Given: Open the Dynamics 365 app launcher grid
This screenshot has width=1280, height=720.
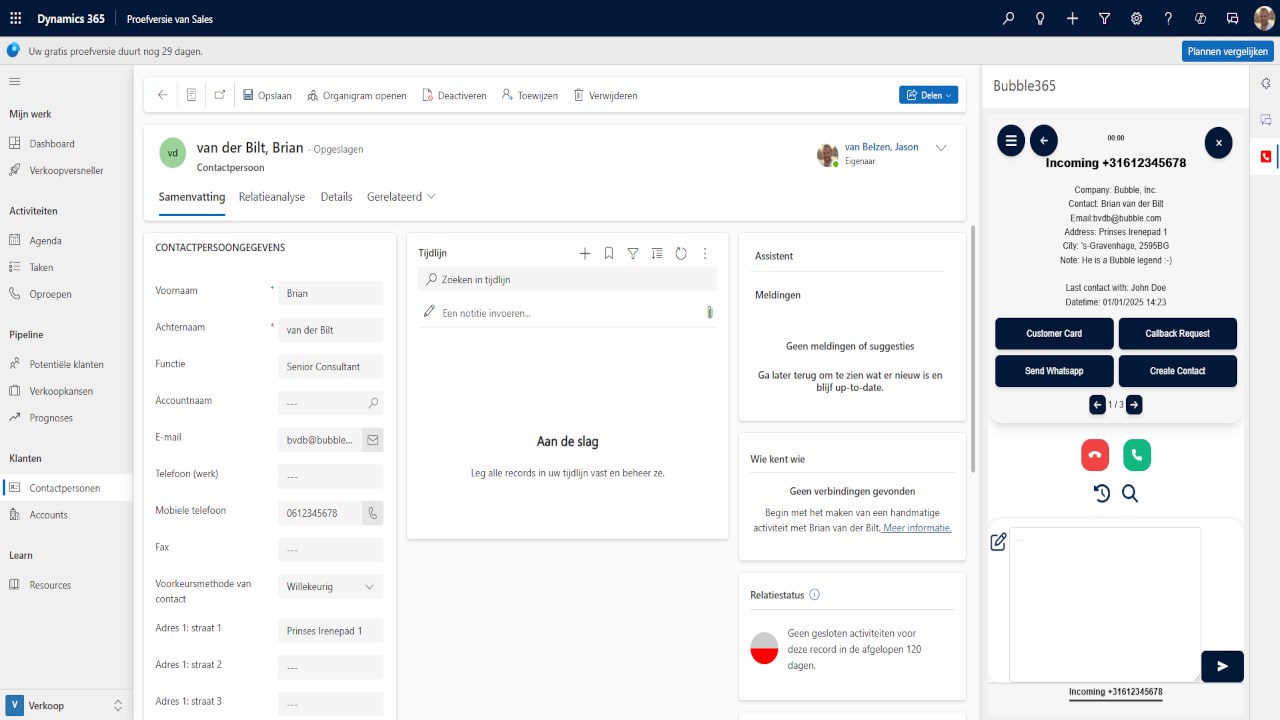Looking at the screenshot, I should coord(15,18).
